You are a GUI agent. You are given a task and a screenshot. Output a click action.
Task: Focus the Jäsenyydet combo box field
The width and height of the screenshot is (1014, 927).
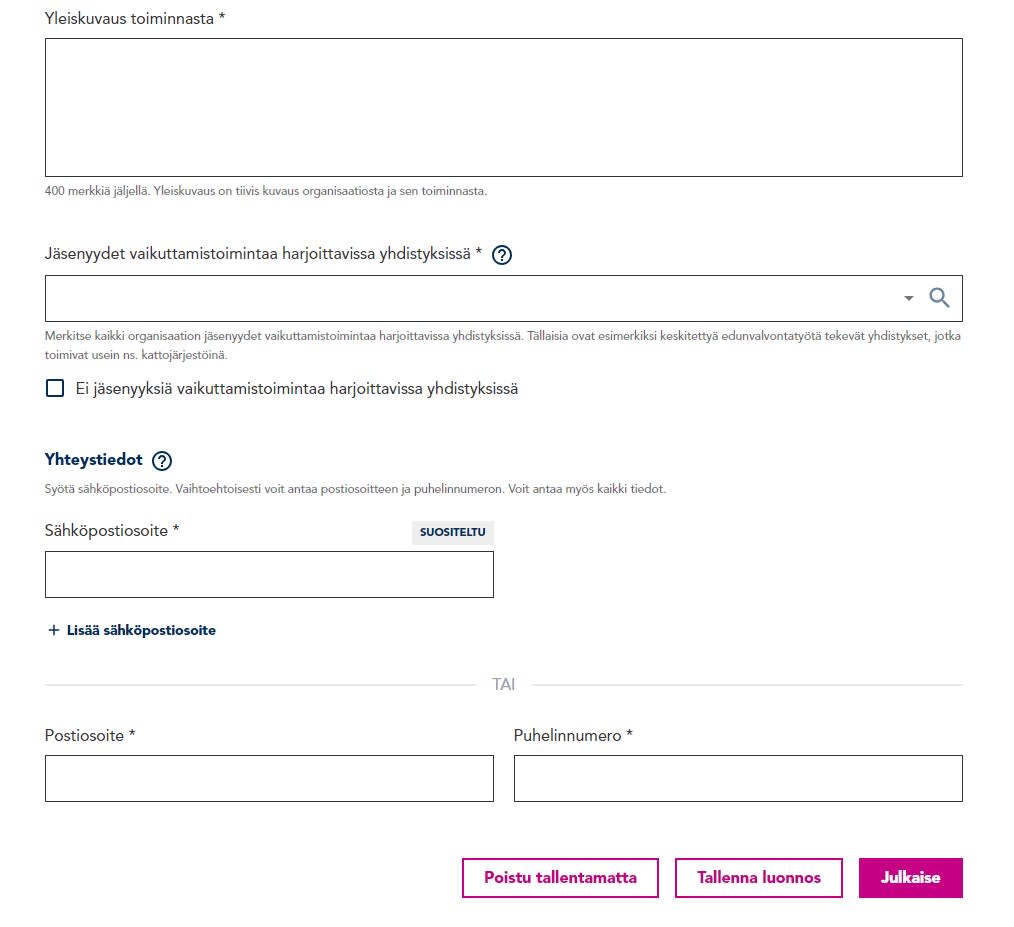point(504,298)
